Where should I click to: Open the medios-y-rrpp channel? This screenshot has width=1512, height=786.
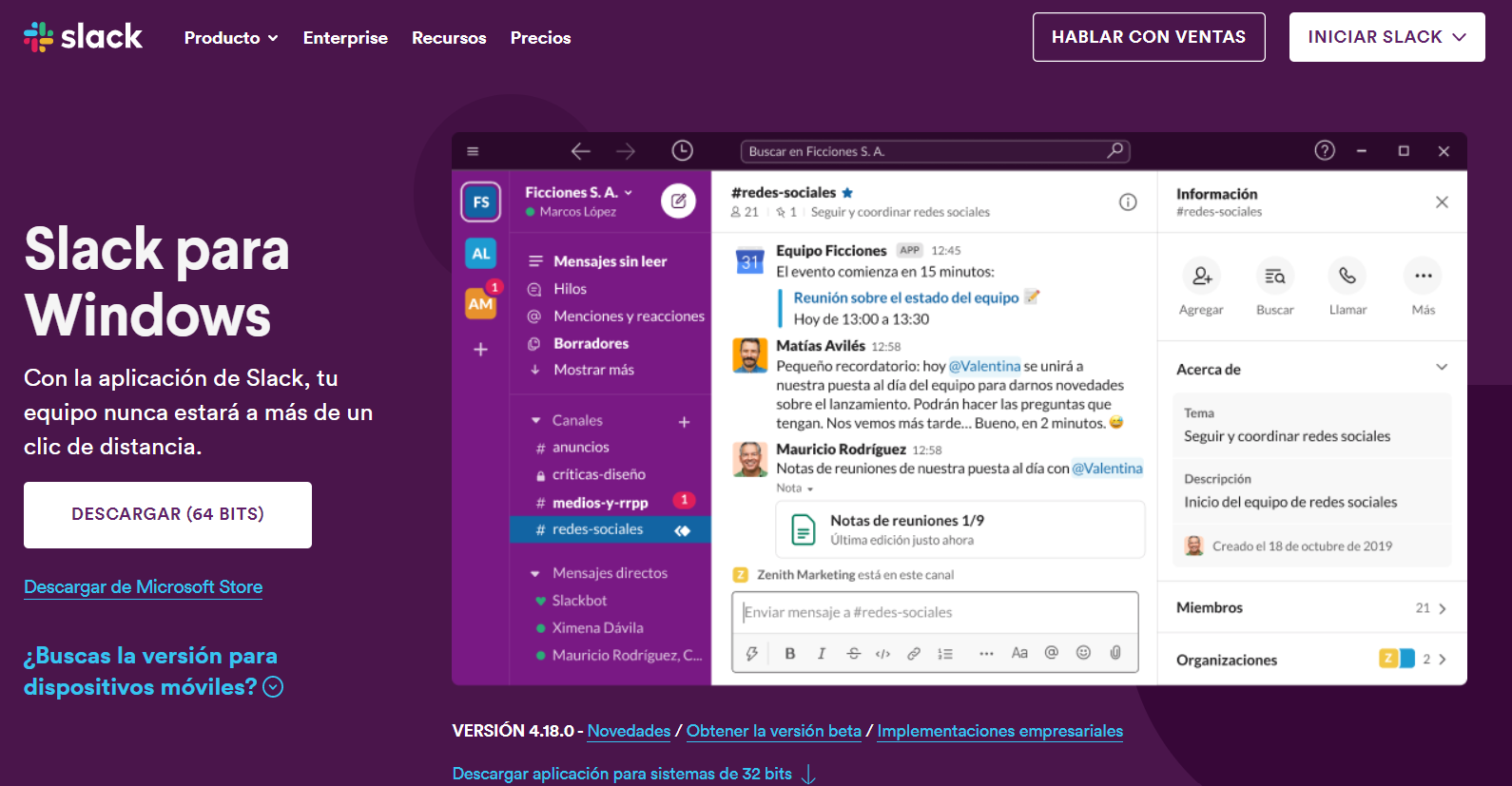coord(600,503)
